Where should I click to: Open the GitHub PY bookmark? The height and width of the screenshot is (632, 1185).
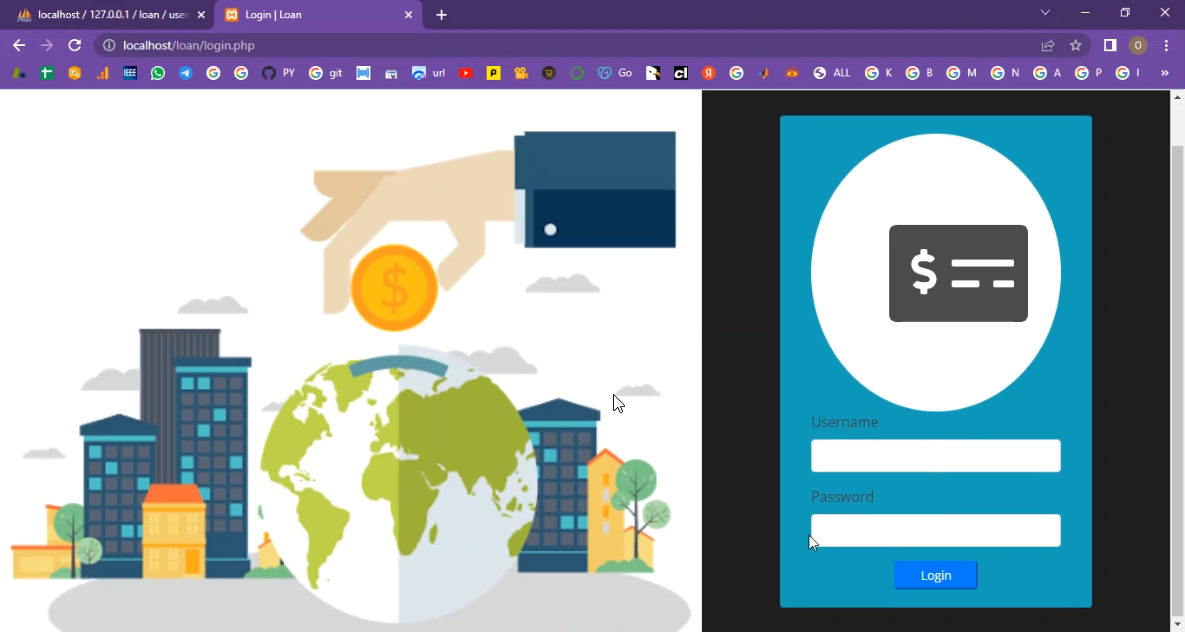coord(278,73)
